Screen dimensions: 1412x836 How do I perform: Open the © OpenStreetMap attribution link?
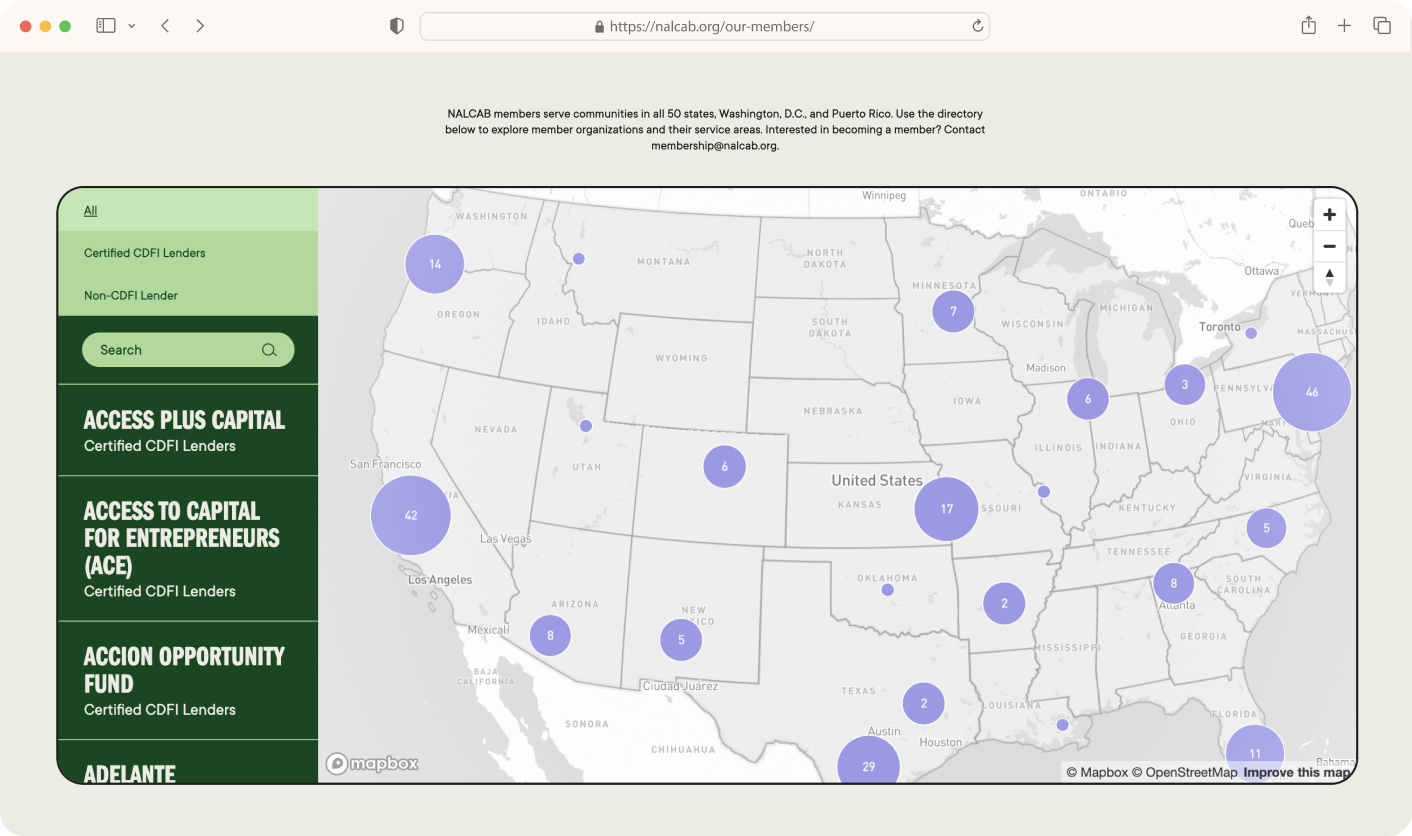tap(1184, 772)
